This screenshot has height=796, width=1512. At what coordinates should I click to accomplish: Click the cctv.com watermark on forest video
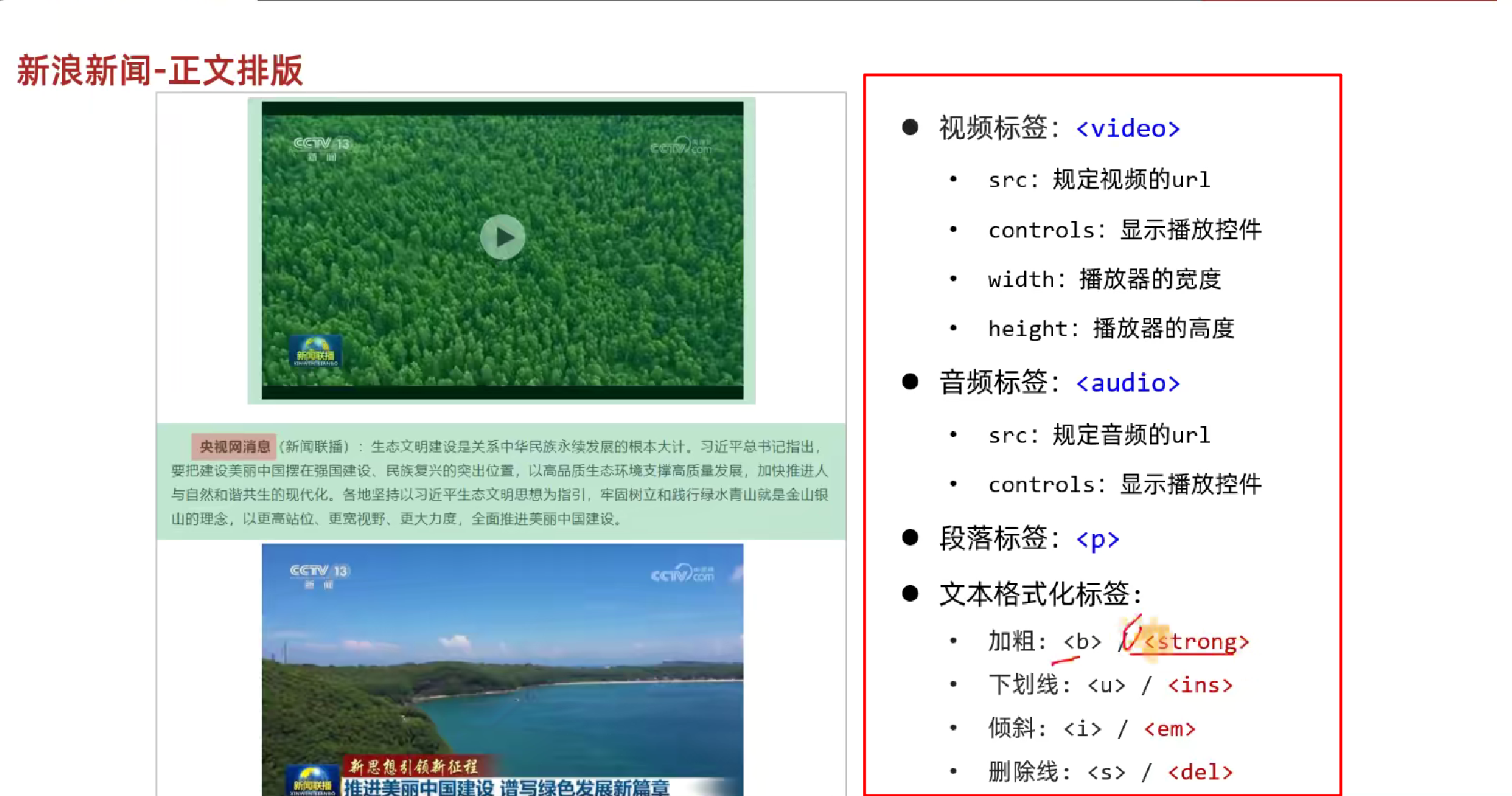coord(680,146)
